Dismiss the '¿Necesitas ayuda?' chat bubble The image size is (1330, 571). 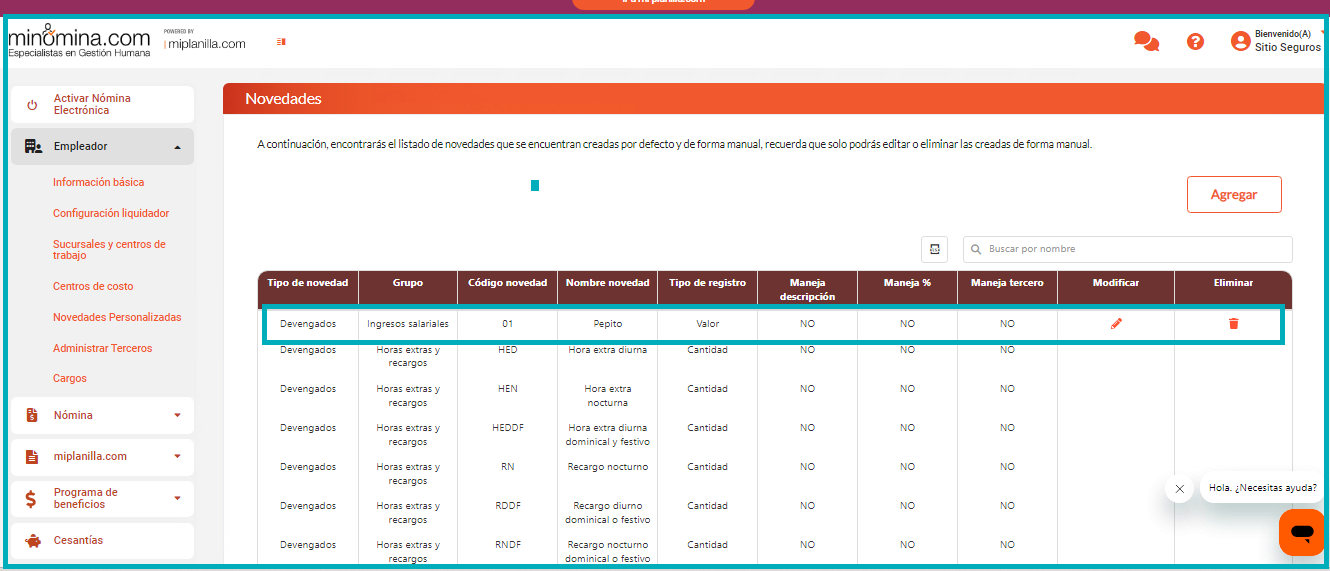pos(1180,489)
